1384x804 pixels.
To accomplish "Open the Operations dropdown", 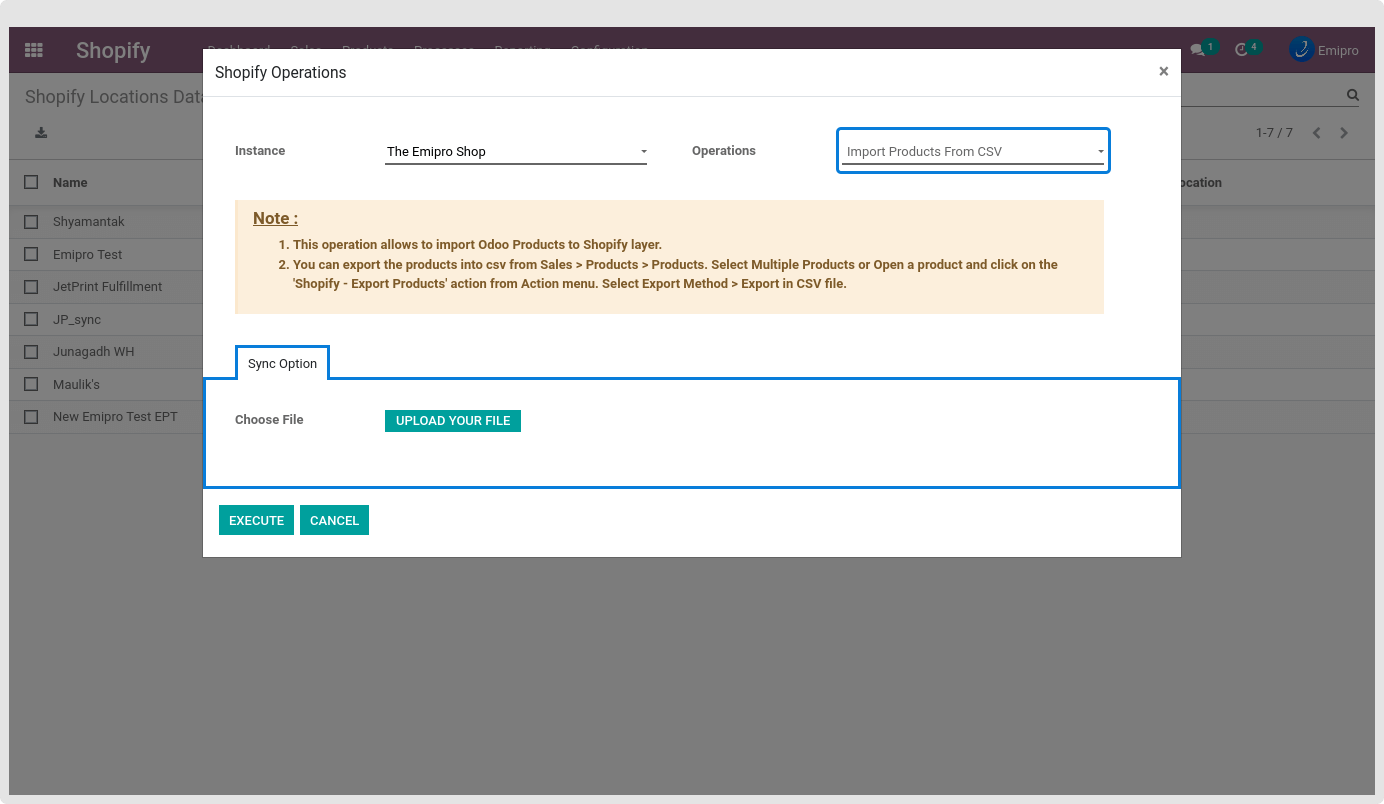I will [x=973, y=152].
